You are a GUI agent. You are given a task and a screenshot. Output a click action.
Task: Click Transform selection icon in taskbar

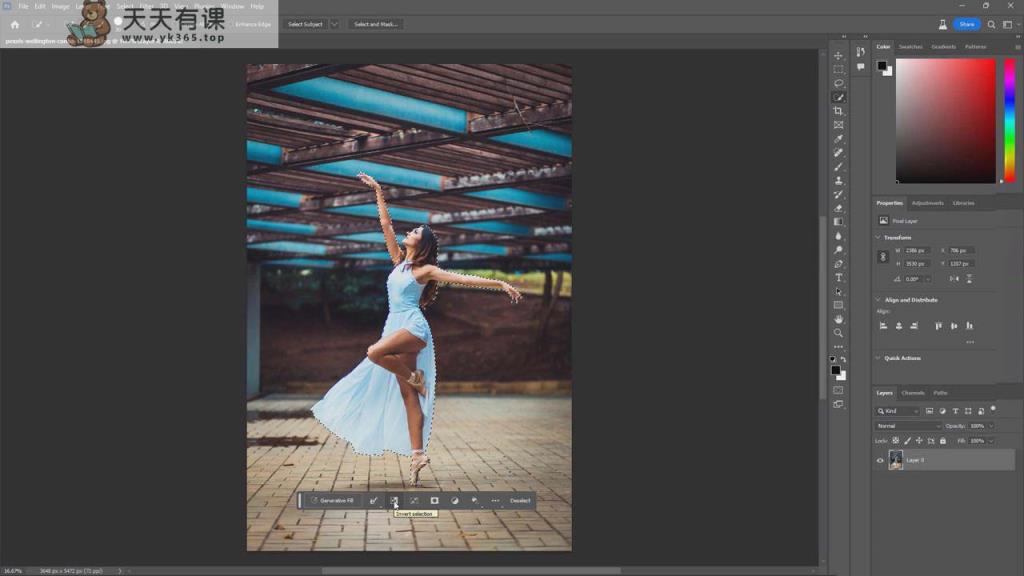click(414, 500)
